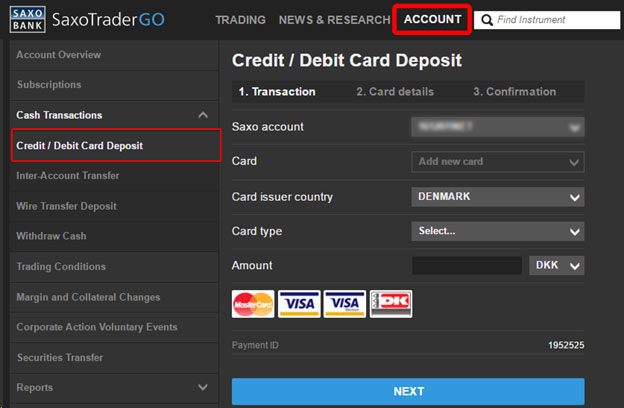Image resolution: width=624 pixels, height=408 pixels.
Task: Open Margin and Collateral Changes
Action: click(114, 297)
